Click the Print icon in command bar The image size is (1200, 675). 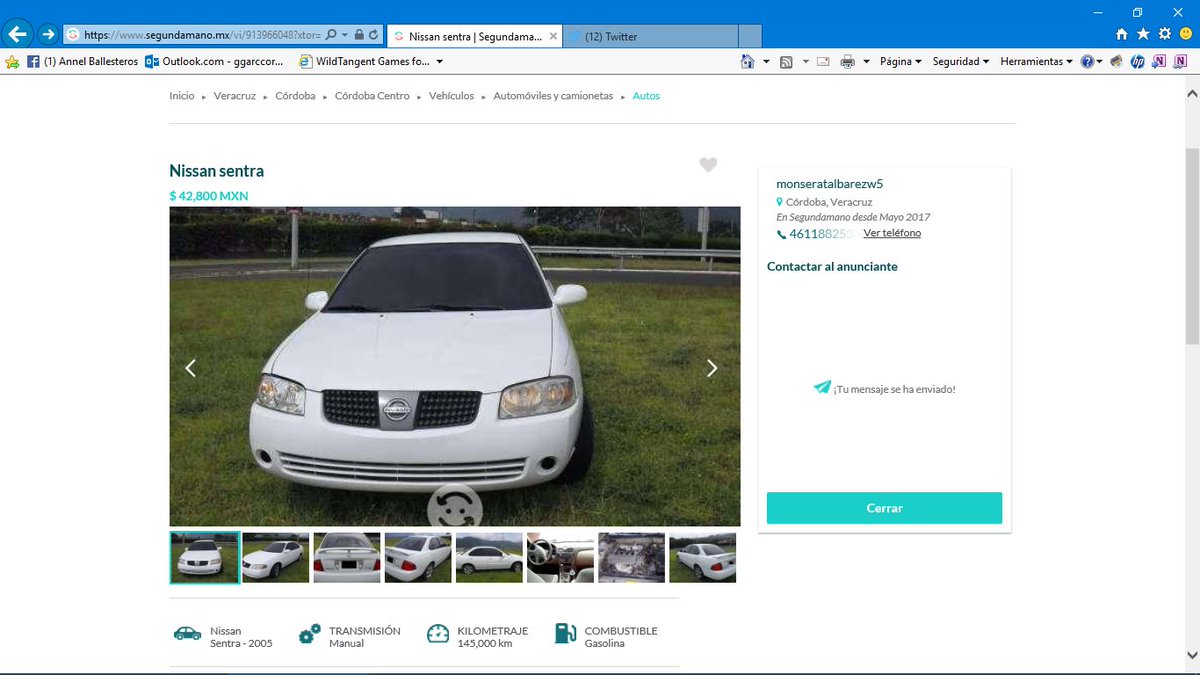click(x=848, y=62)
